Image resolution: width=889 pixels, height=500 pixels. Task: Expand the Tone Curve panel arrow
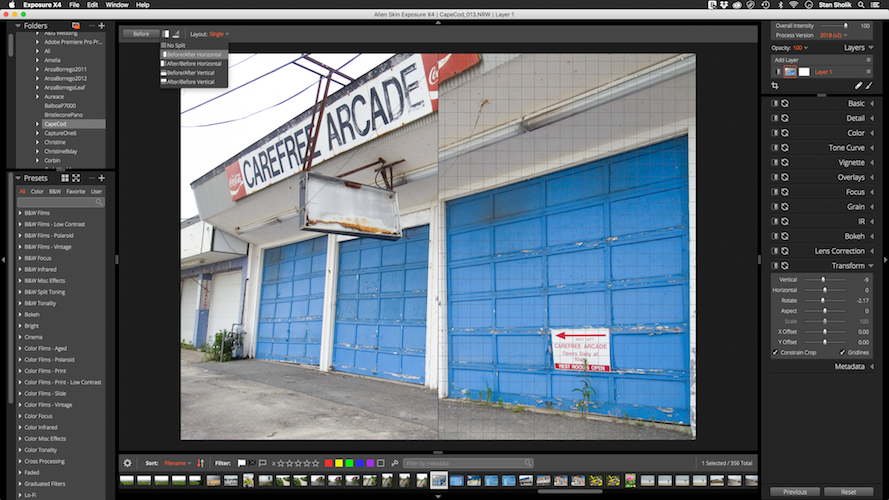[x=871, y=147]
